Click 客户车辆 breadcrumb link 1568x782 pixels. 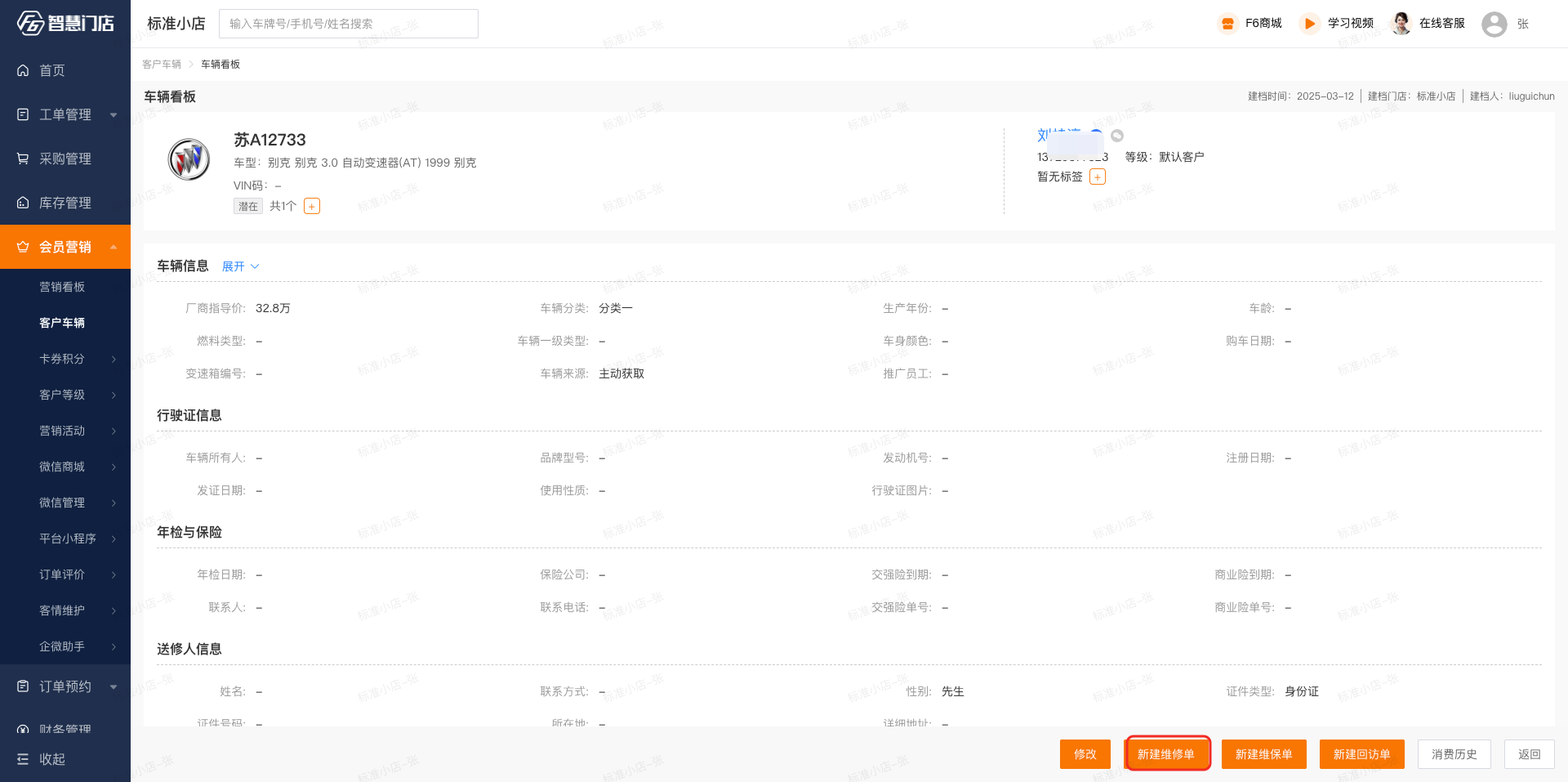click(162, 65)
